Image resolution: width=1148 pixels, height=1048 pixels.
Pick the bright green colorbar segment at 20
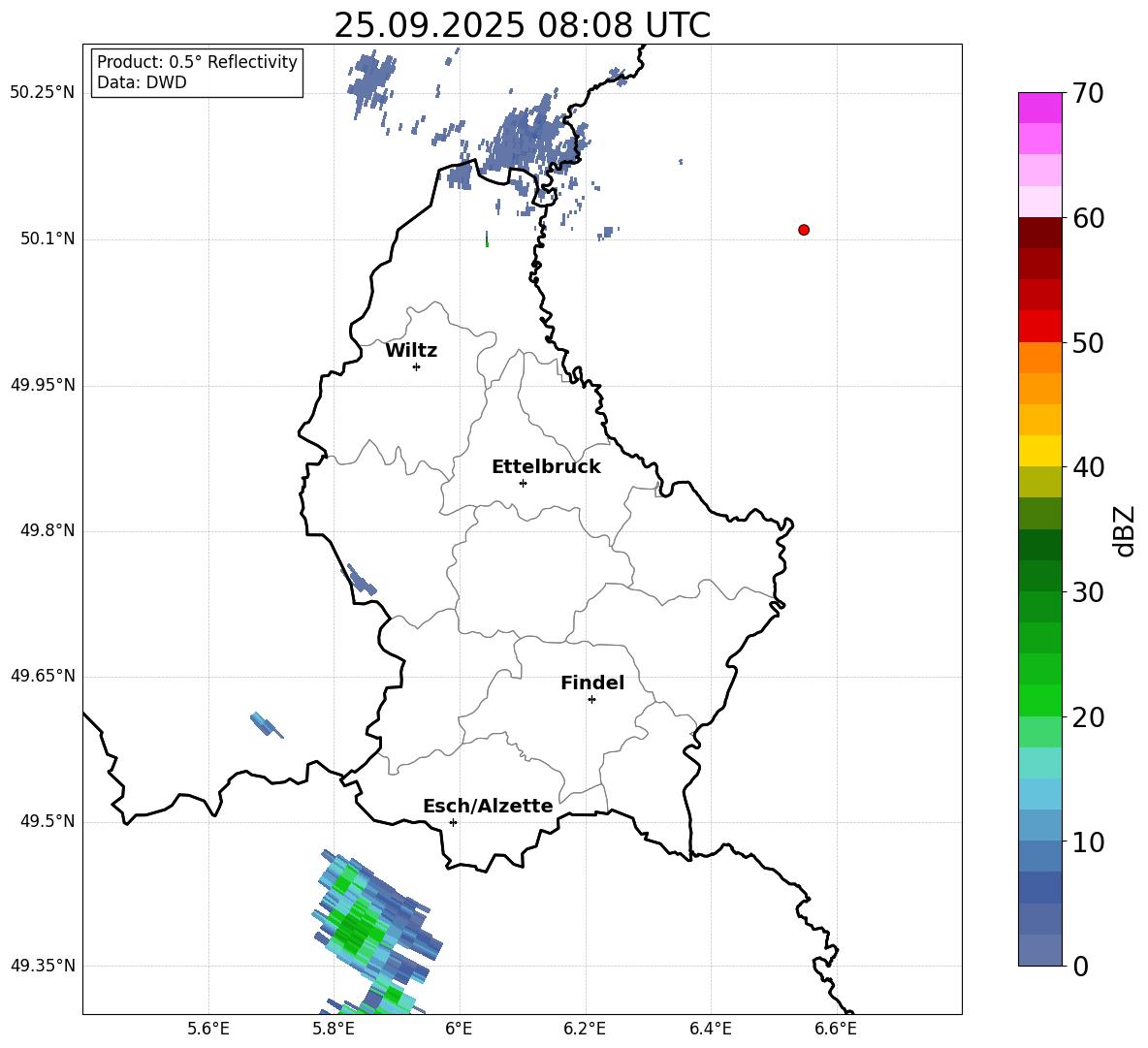[x=1040, y=700]
